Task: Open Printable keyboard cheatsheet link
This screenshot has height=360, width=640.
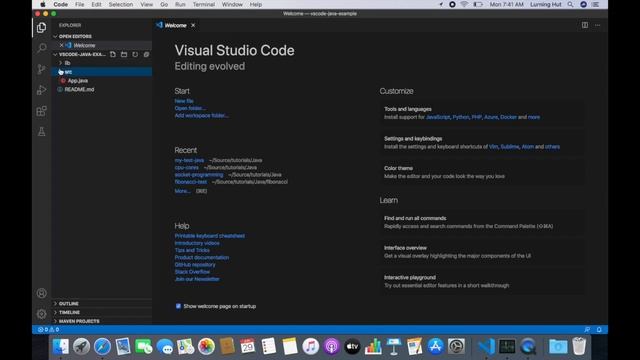Action: 210,236
